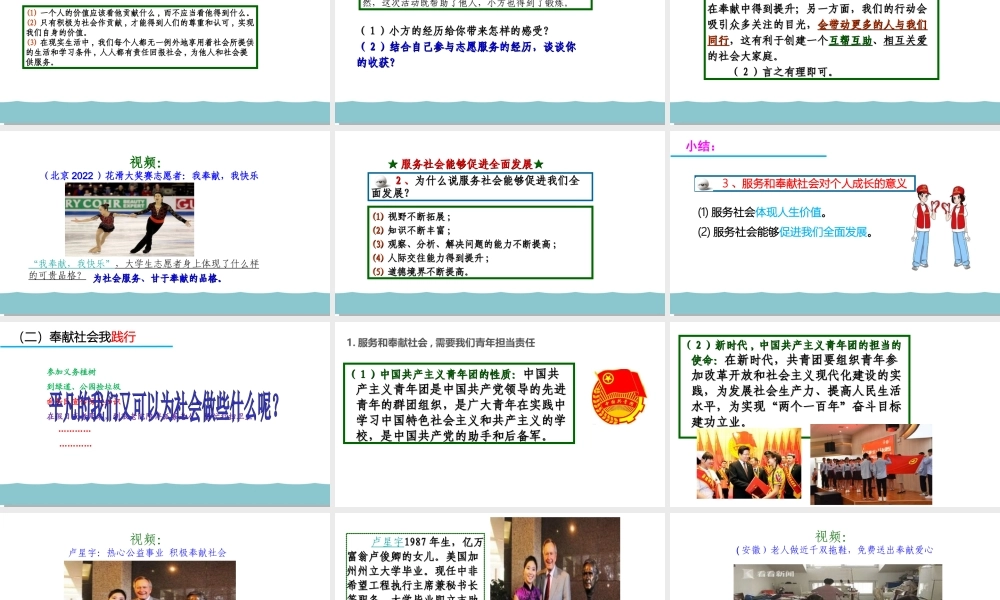This screenshot has width=1000, height=600.
Task: Click '为社会服务、甘于奉献的品格。' answer text
Action: (157, 279)
